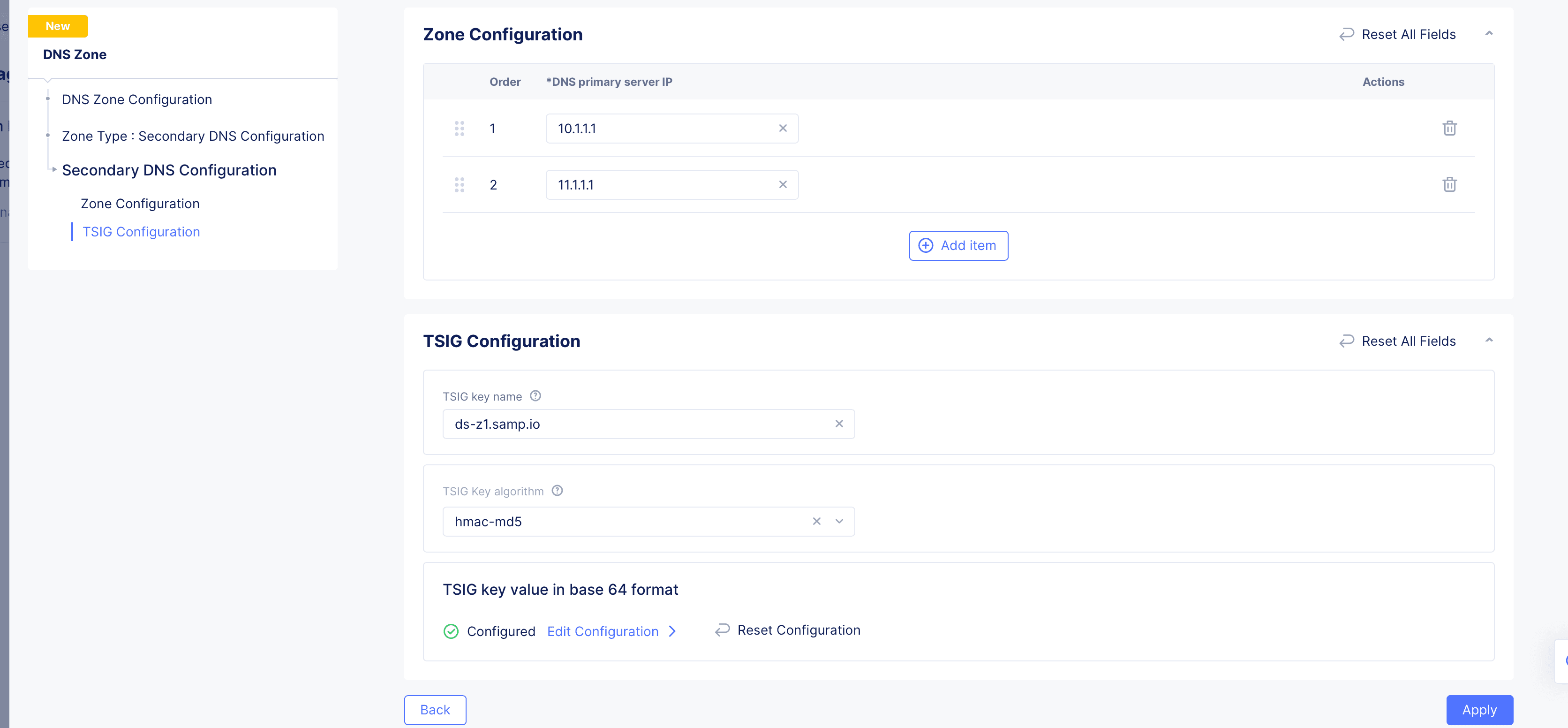
Task: Clear the TSIG key name input field
Action: 840,423
